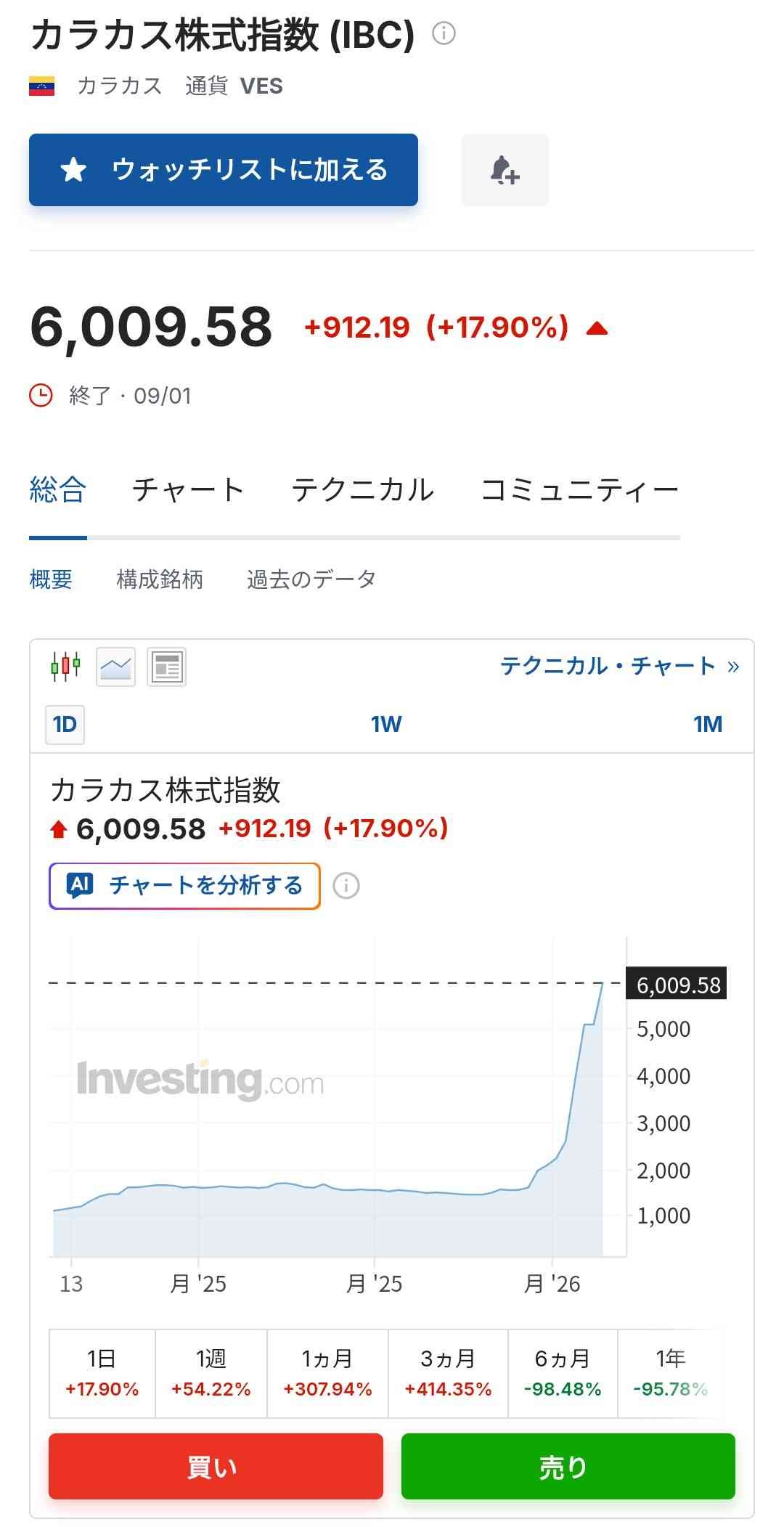The image size is (784, 1527).
Task: Switch to the コミュニティー tab
Action: coord(579,490)
